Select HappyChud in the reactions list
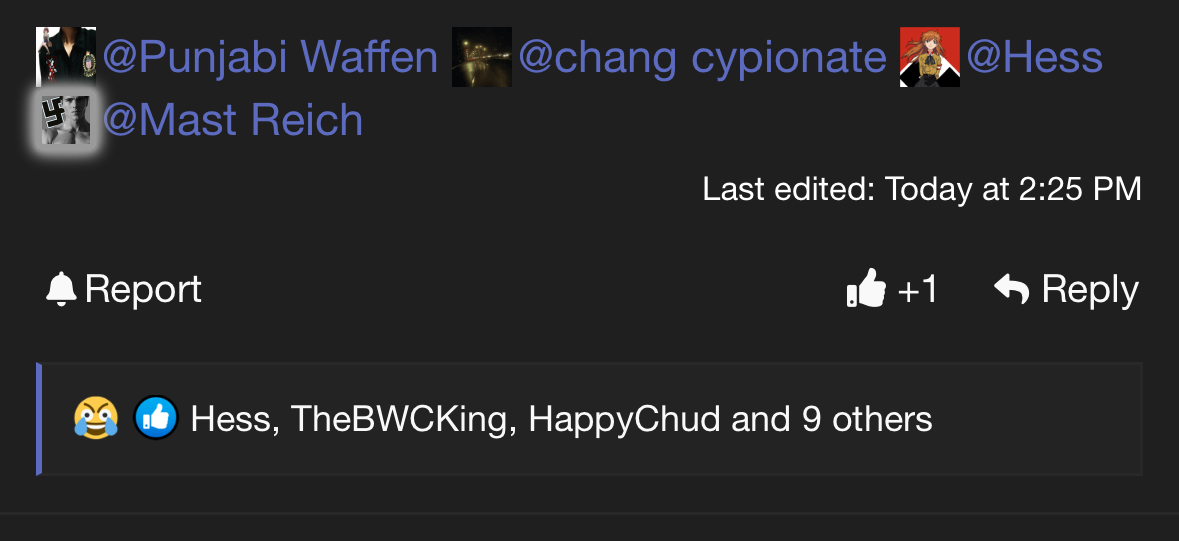The height and width of the screenshot is (541, 1179). (624, 420)
